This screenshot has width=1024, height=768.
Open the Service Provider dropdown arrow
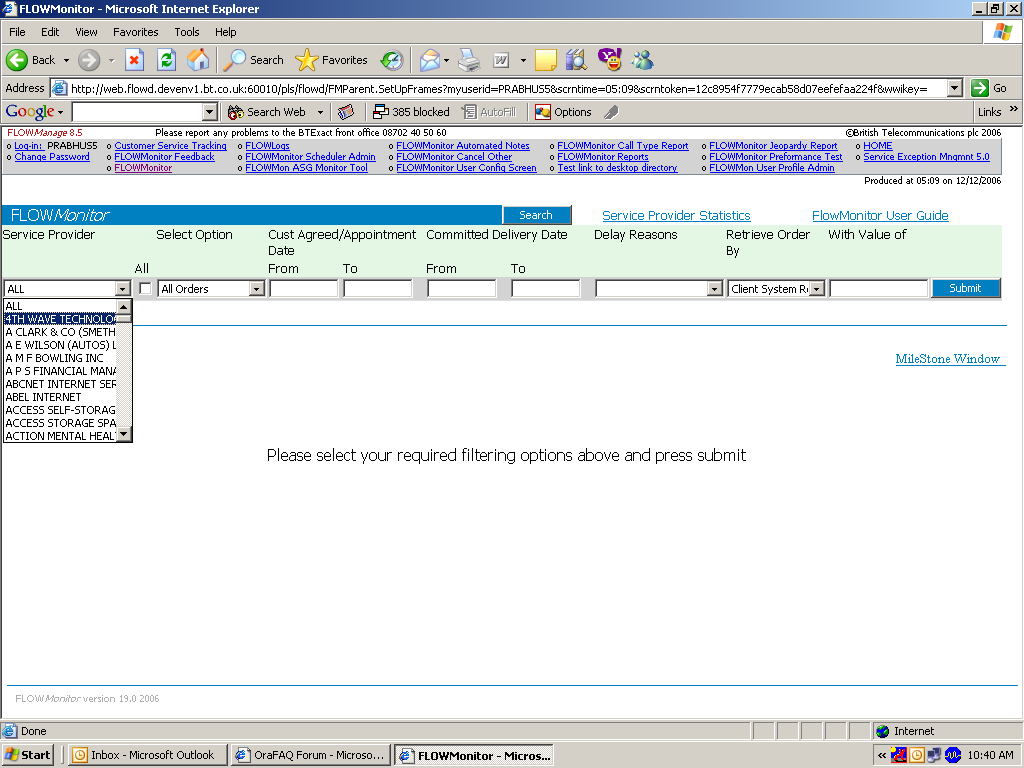[123, 289]
